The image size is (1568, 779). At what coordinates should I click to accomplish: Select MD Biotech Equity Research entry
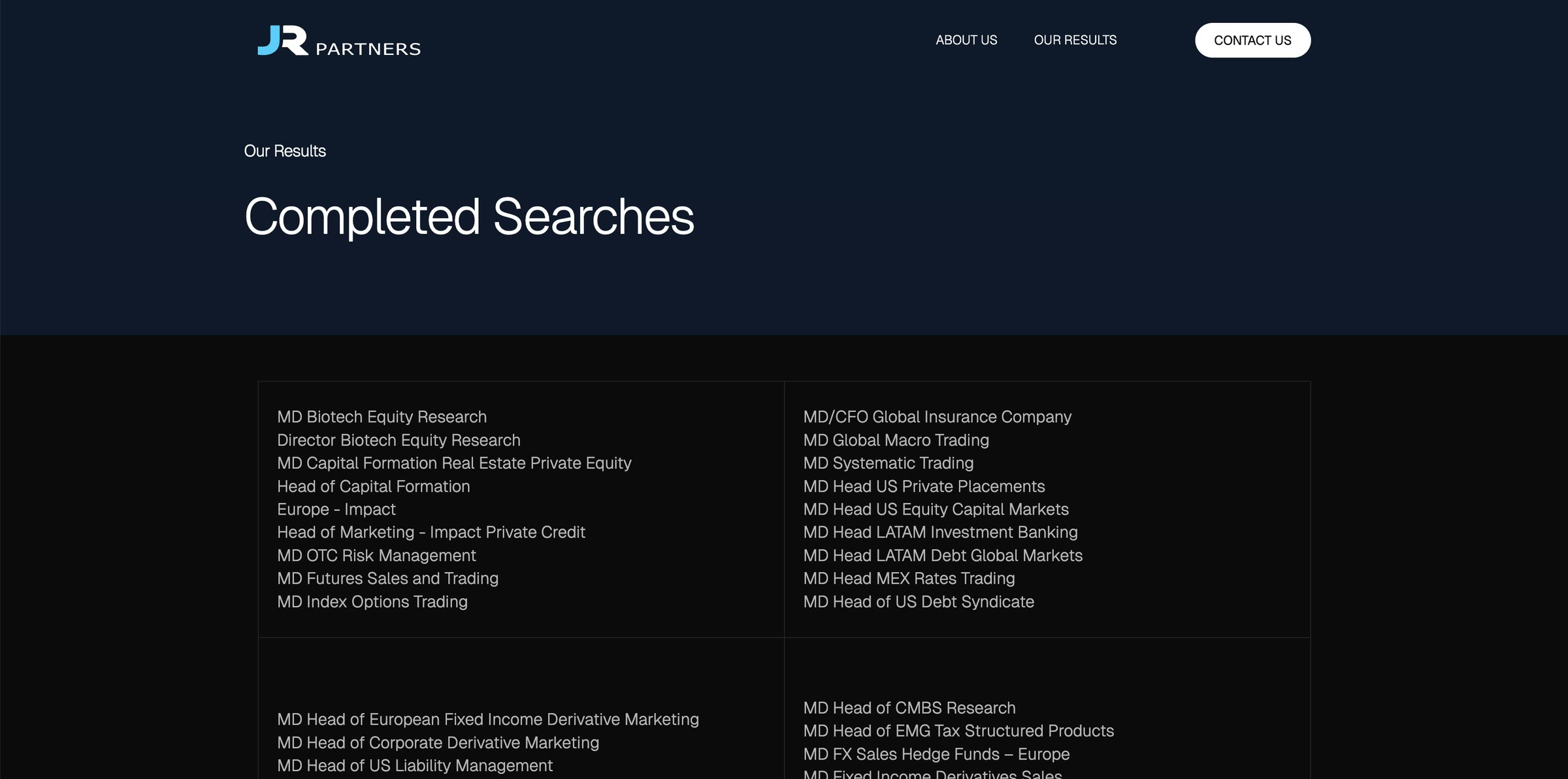(x=382, y=417)
